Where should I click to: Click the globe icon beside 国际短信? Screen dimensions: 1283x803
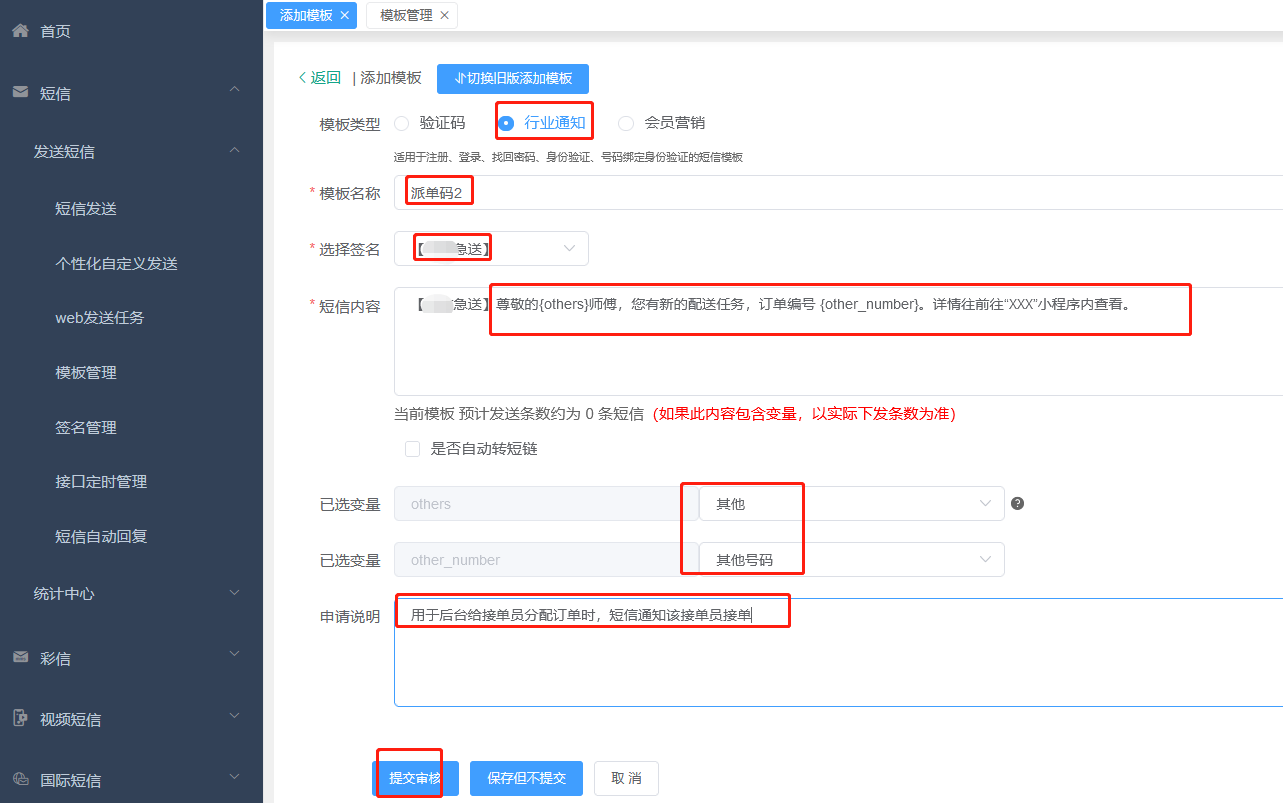click(x=20, y=779)
